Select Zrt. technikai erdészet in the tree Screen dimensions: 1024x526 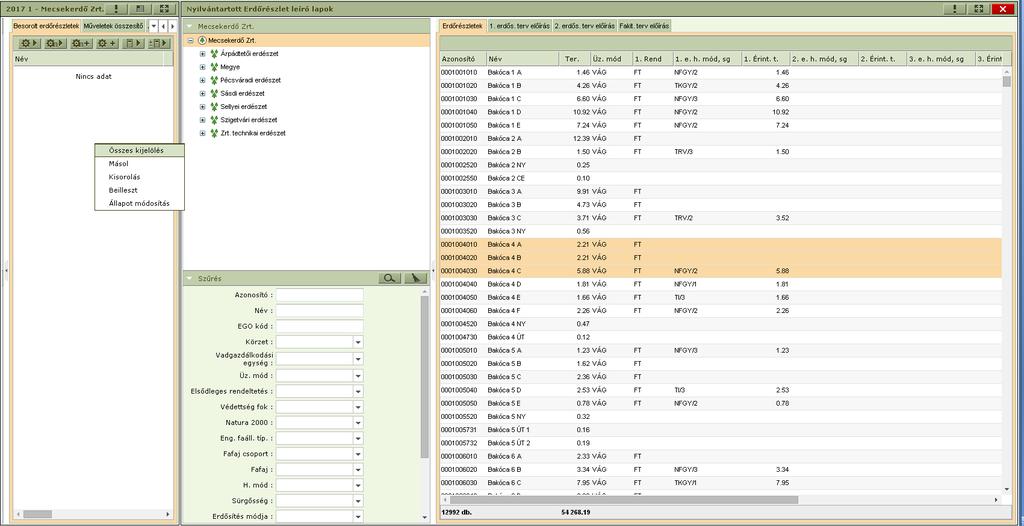point(253,133)
